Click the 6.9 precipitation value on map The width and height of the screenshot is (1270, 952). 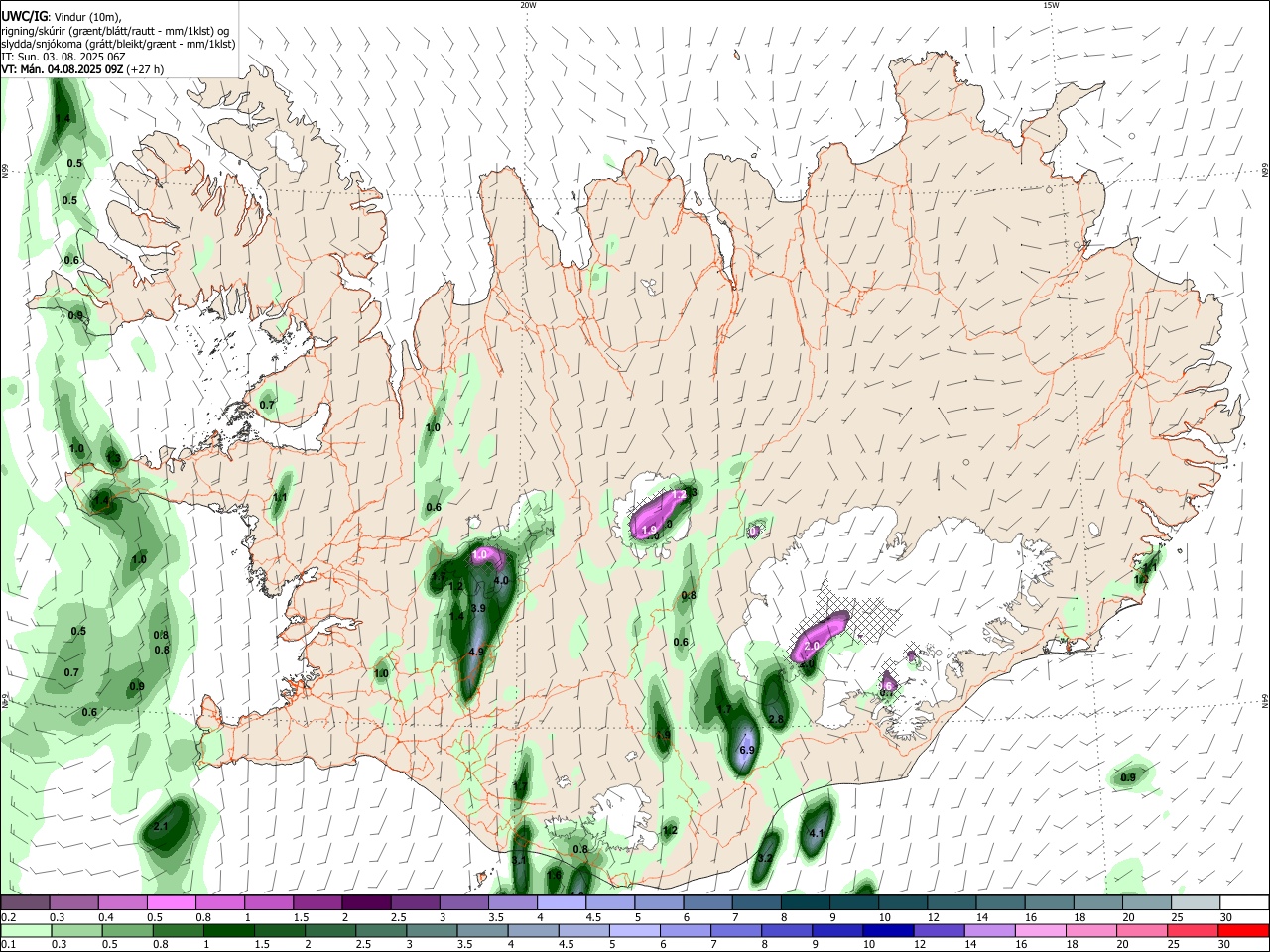tap(747, 751)
